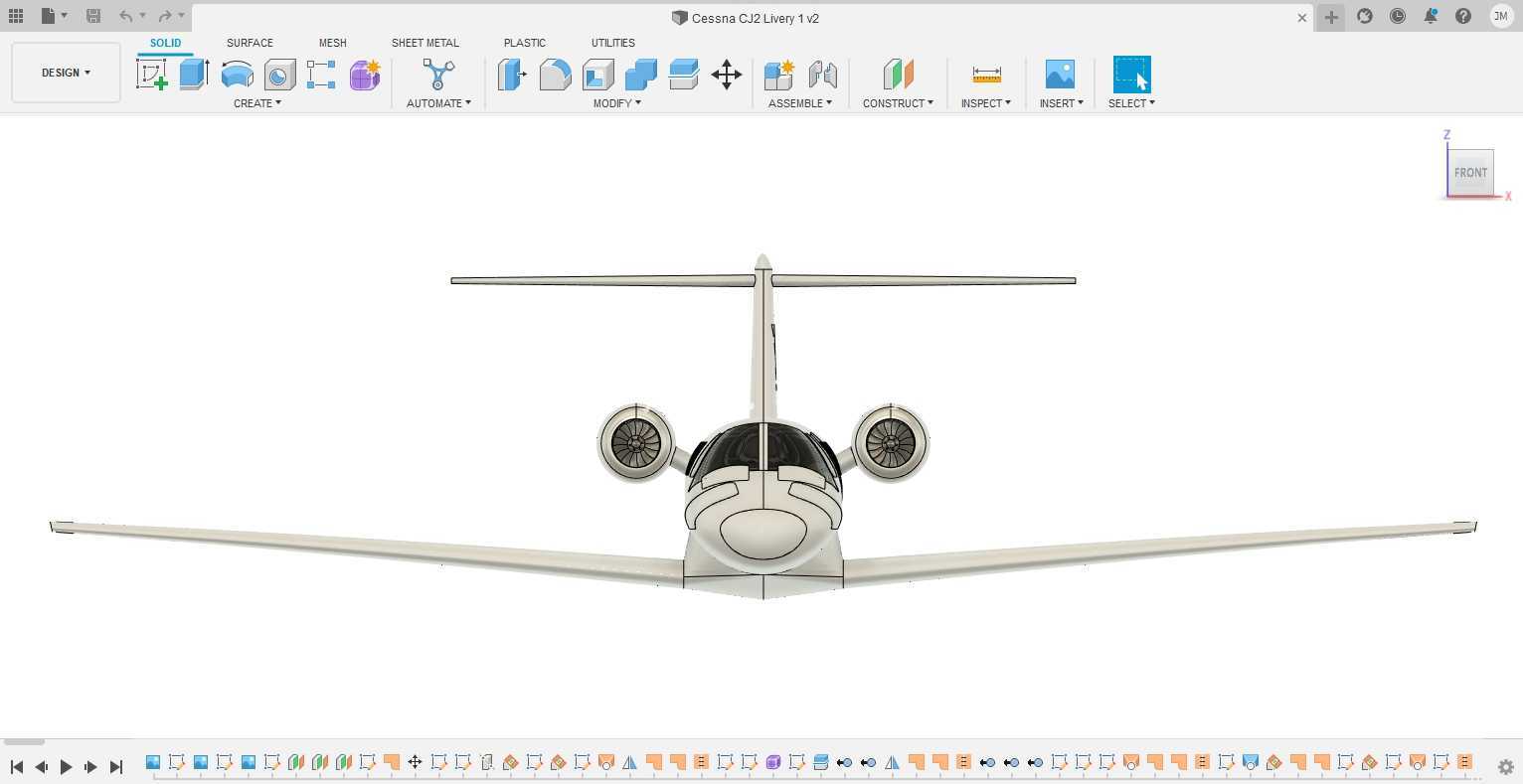Click the Automate toolbar icon
The image size is (1523, 784).
click(438, 75)
